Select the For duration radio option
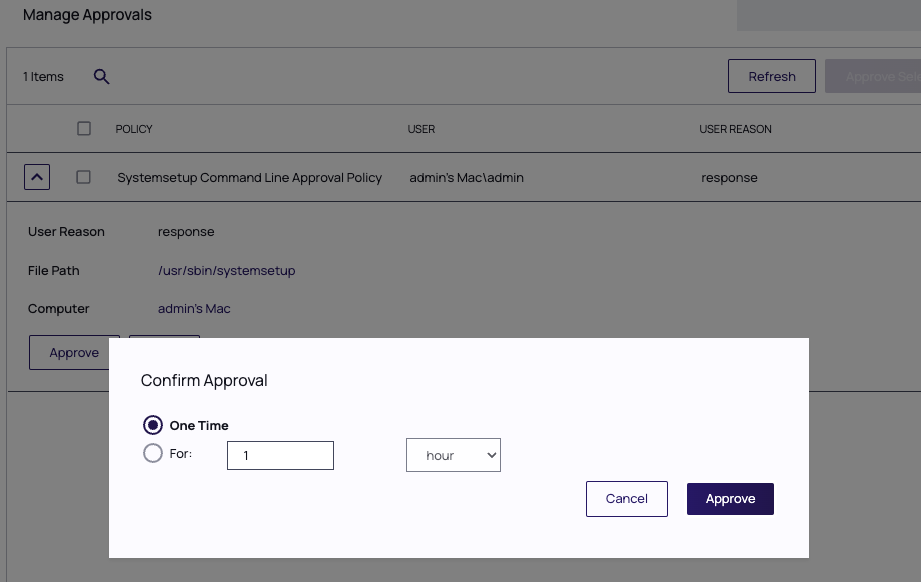 [x=153, y=454]
